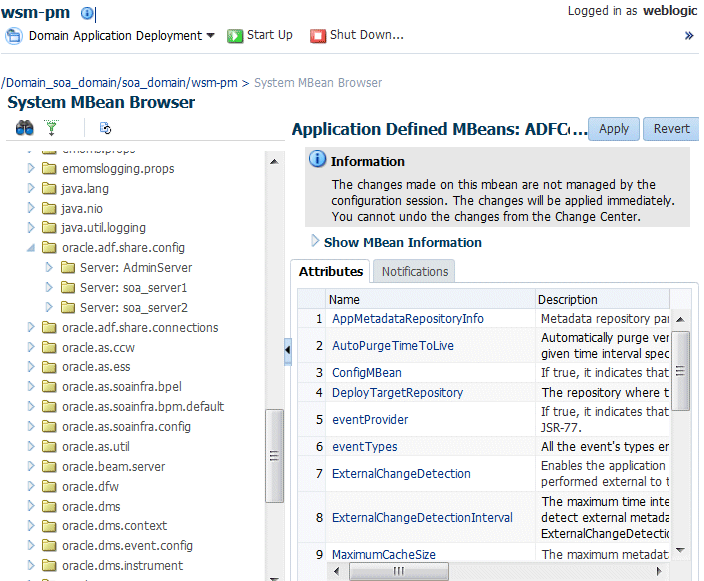Expand the Server: soa_server1 node
Image resolution: width=704 pixels, height=581 pixels.
[x=49, y=287]
